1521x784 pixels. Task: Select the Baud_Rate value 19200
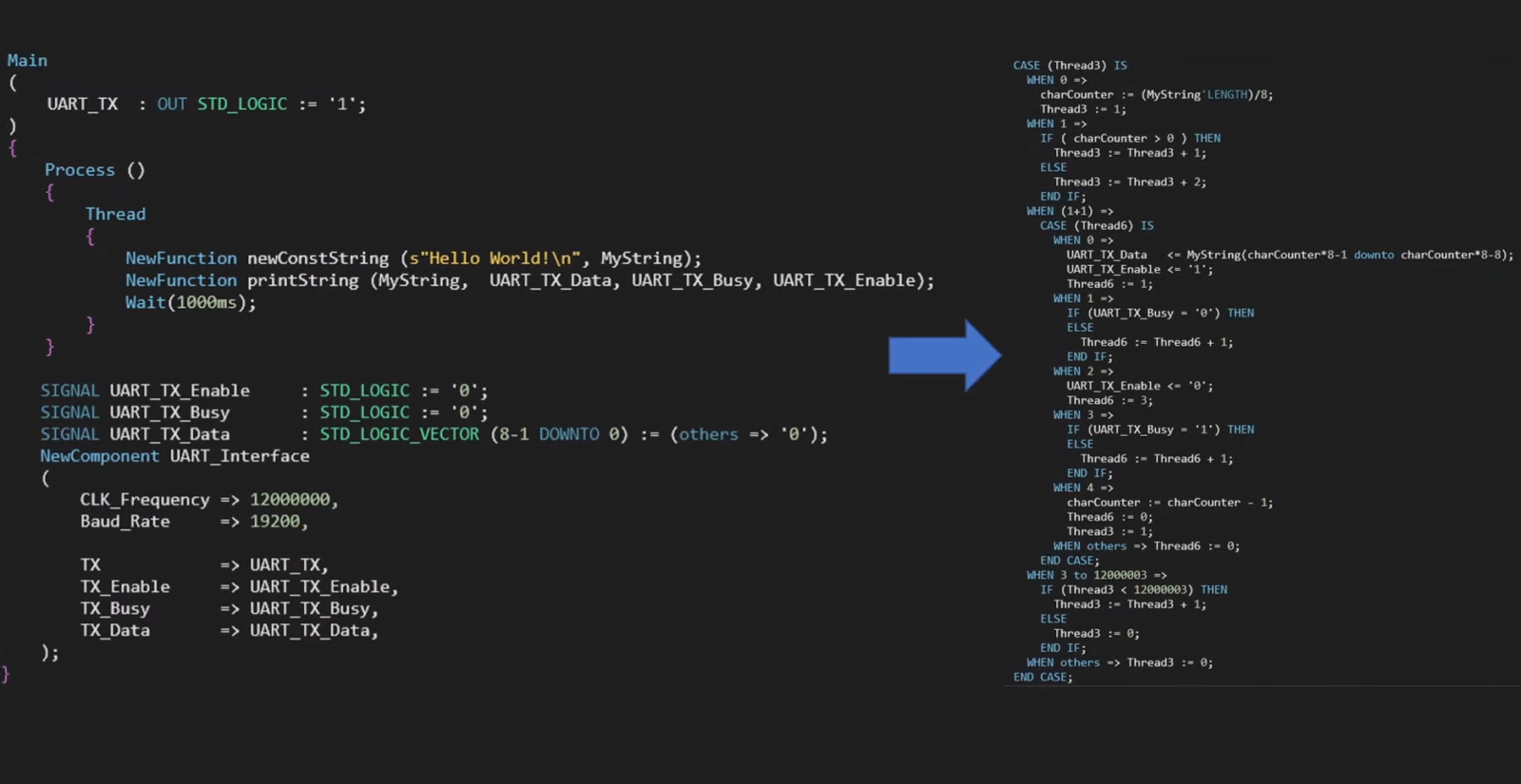pos(275,522)
